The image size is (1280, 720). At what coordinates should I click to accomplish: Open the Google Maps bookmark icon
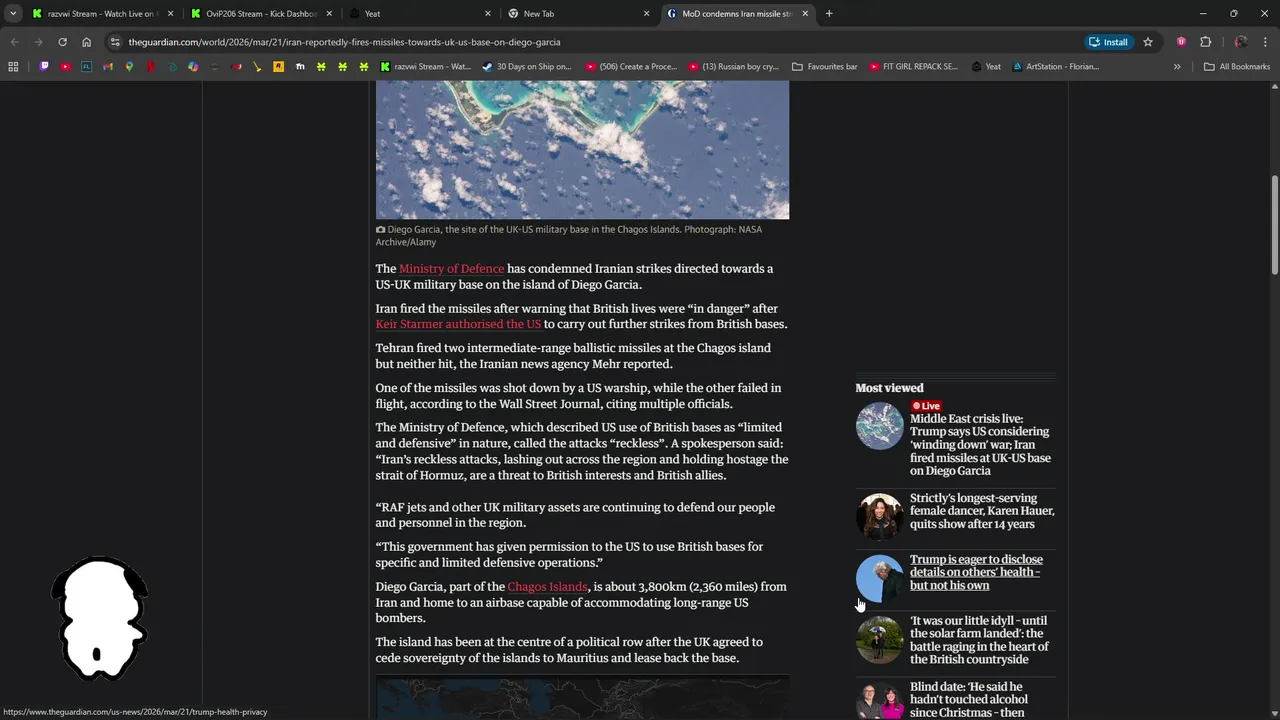(129, 67)
